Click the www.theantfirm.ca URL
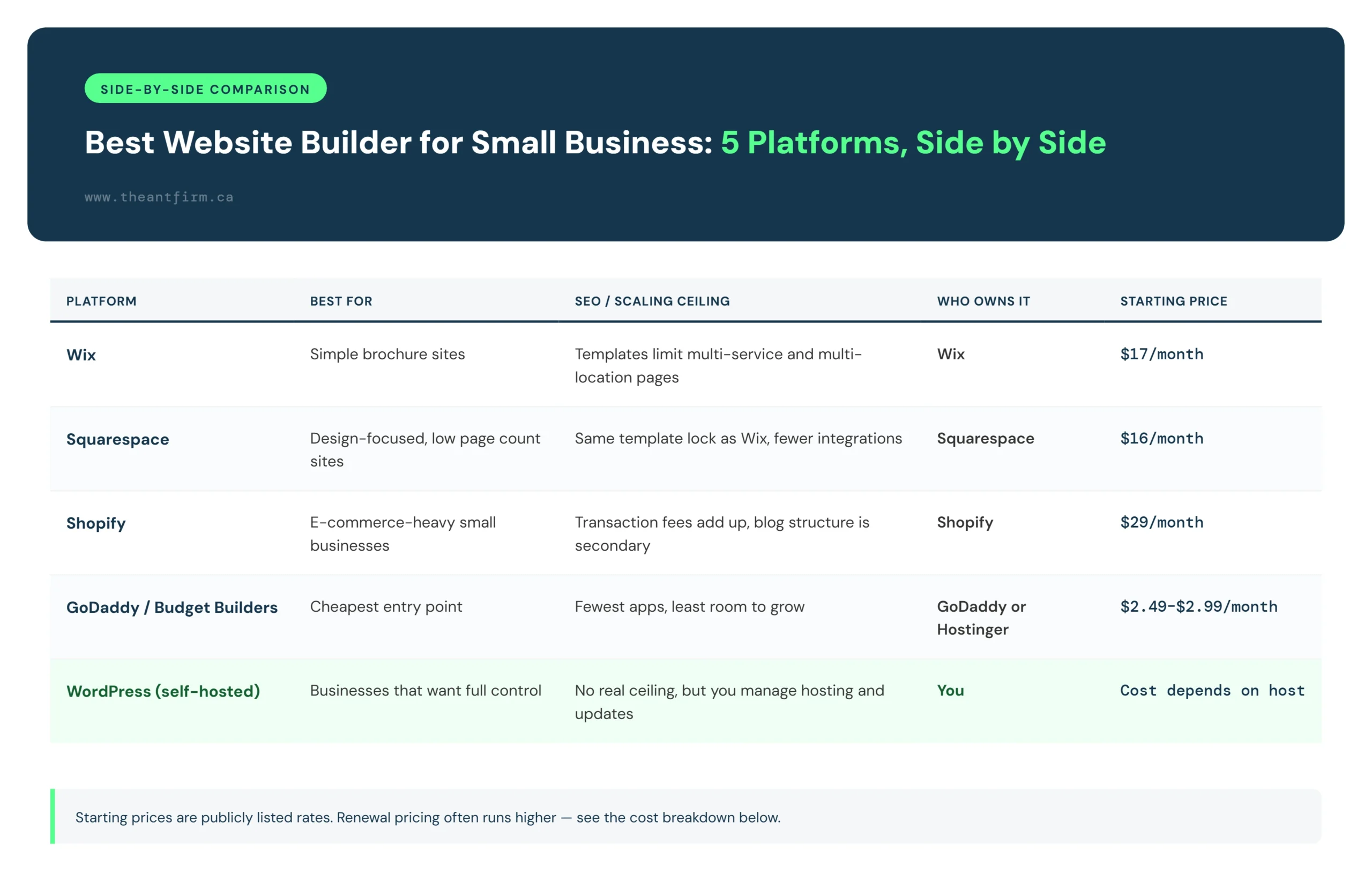This screenshot has width=1372, height=881. click(x=159, y=197)
